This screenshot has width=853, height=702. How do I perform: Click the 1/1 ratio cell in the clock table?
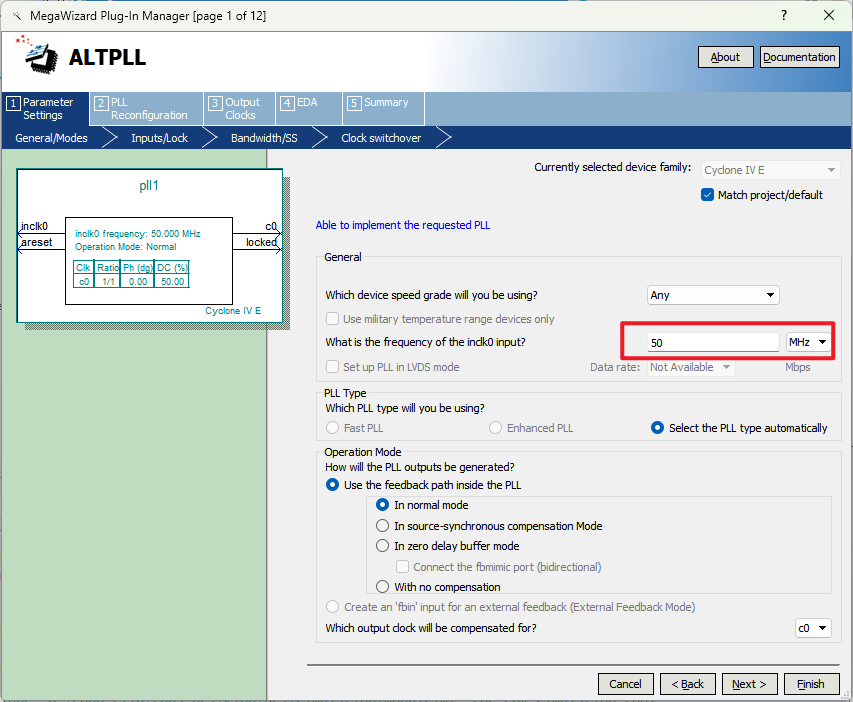click(x=108, y=281)
